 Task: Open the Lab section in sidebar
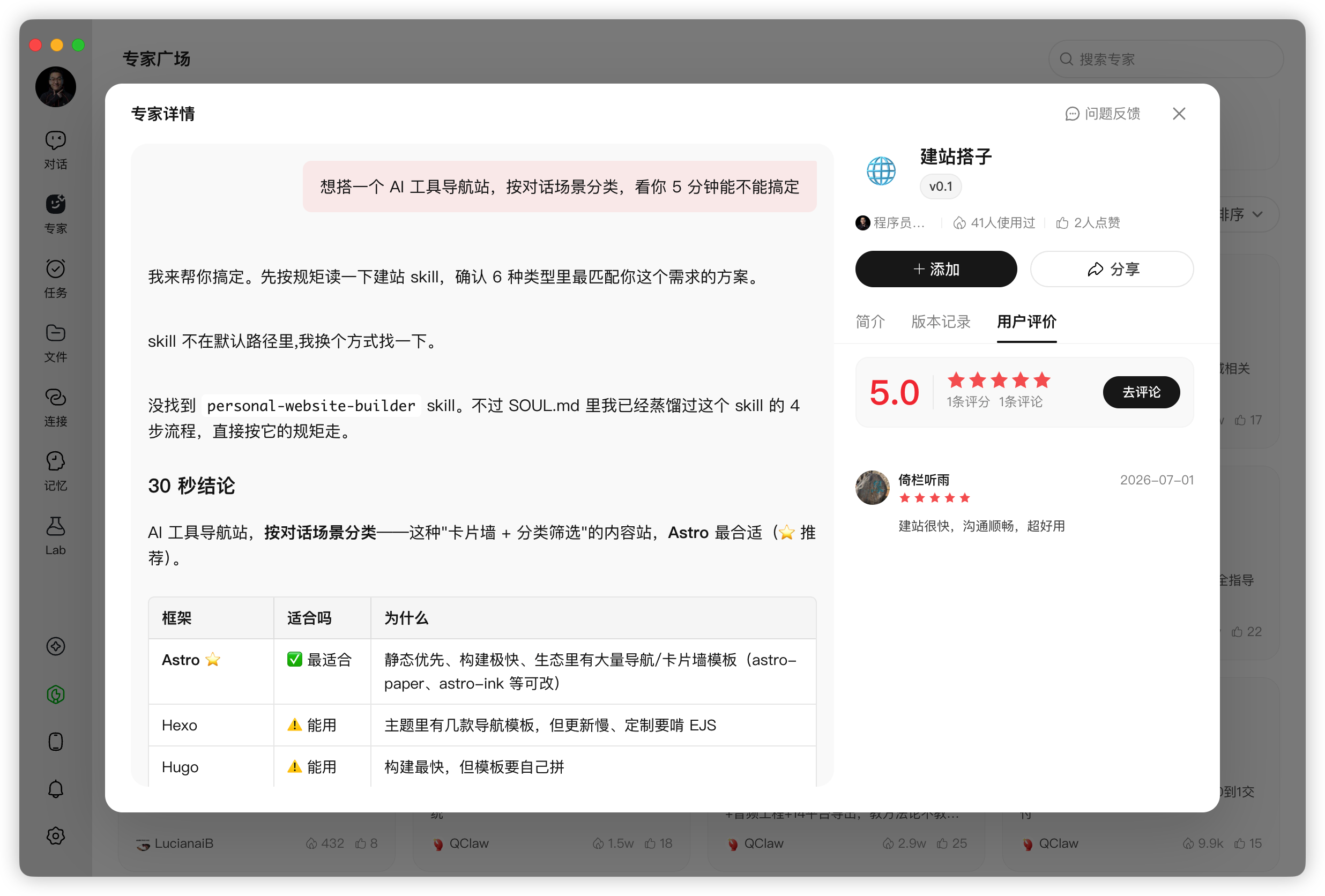click(55, 536)
